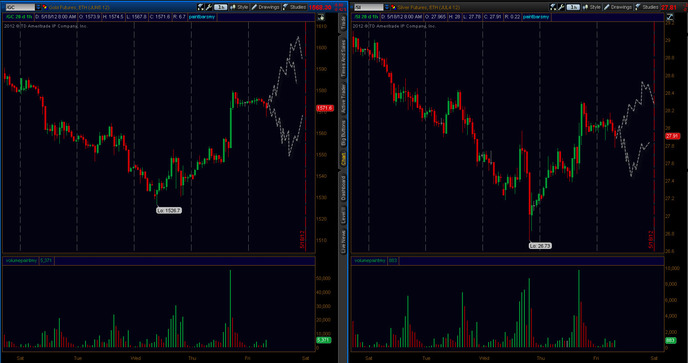The image size is (688, 363).
Task: Open Drawings menu on silver chart
Action: point(617,7)
